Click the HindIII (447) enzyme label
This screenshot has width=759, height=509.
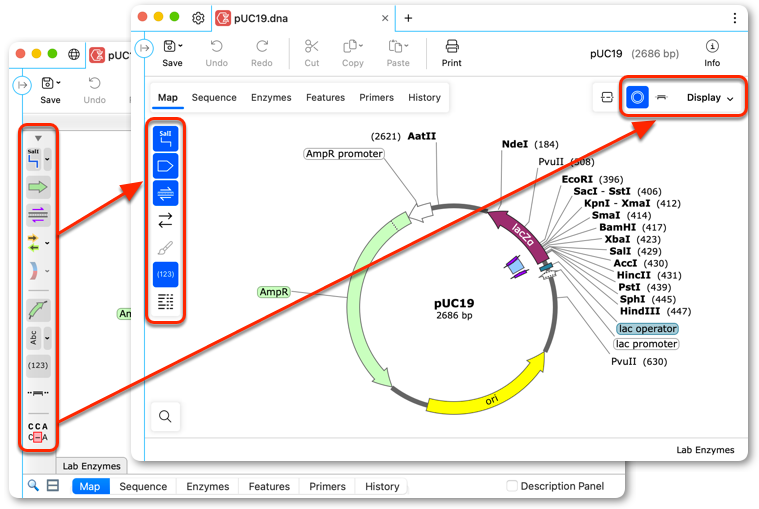pyautogui.click(x=655, y=311)
